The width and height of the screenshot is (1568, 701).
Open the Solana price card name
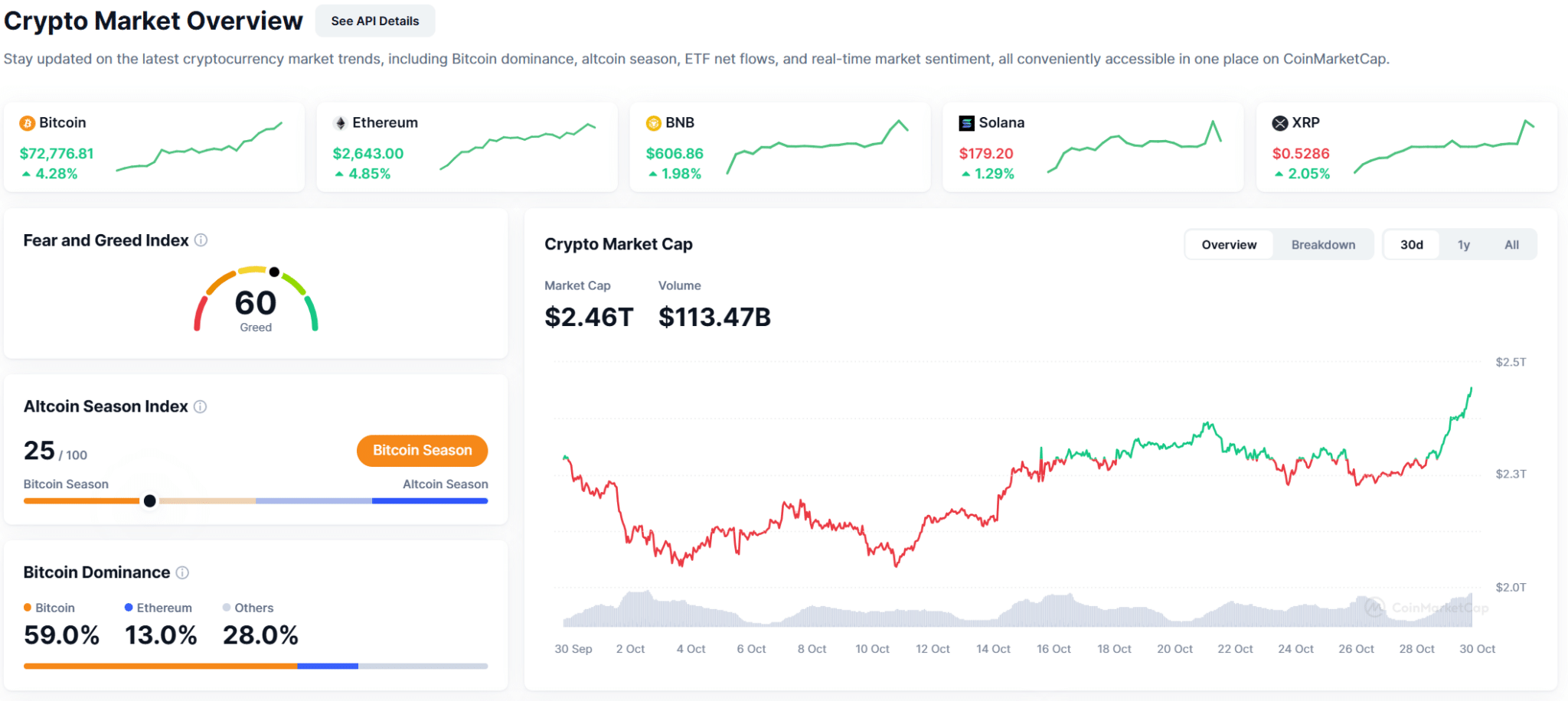tap(1001, 123)
